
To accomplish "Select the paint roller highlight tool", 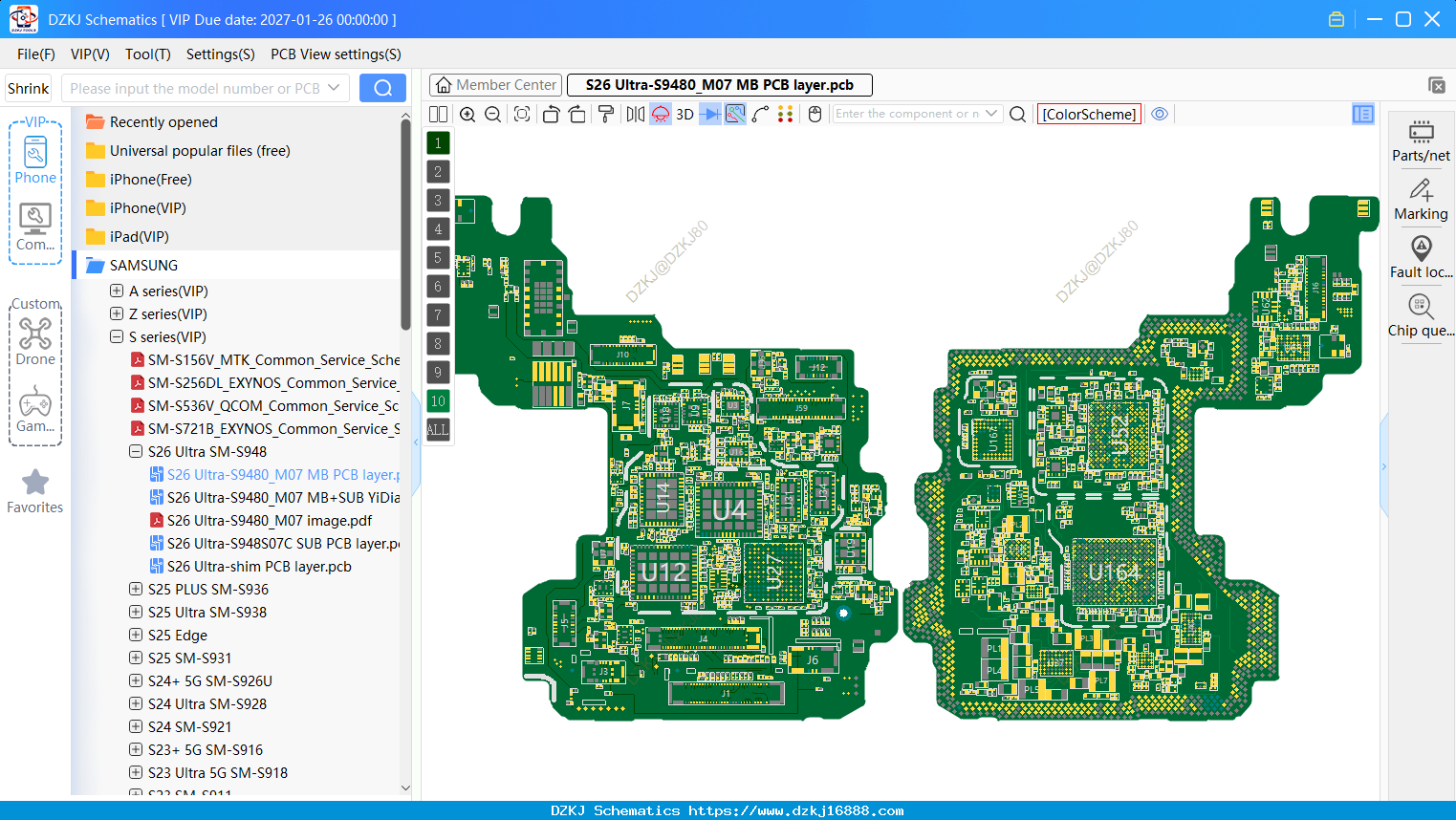I will [606, 114].
